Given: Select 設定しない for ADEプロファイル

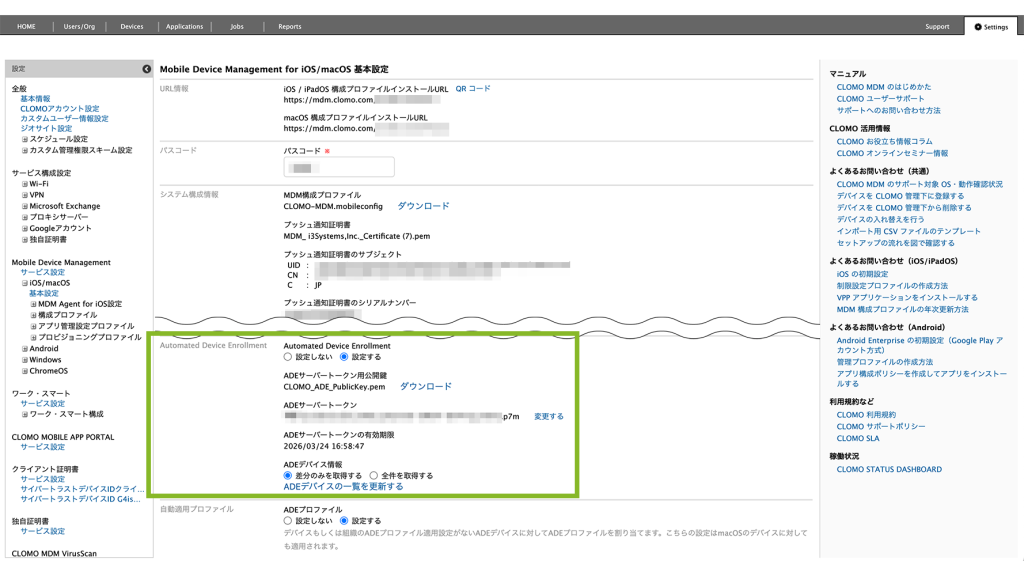Looking at the screenshot, I should point(287,521).
